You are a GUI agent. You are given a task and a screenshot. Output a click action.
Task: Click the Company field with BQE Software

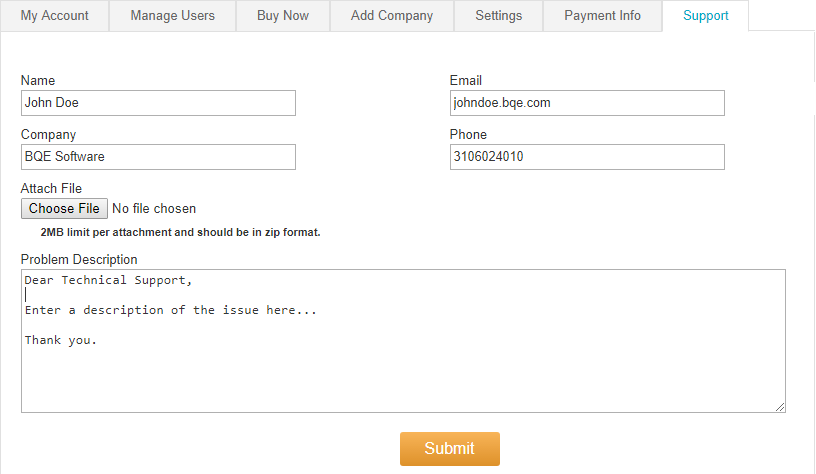tap(158, 157)
